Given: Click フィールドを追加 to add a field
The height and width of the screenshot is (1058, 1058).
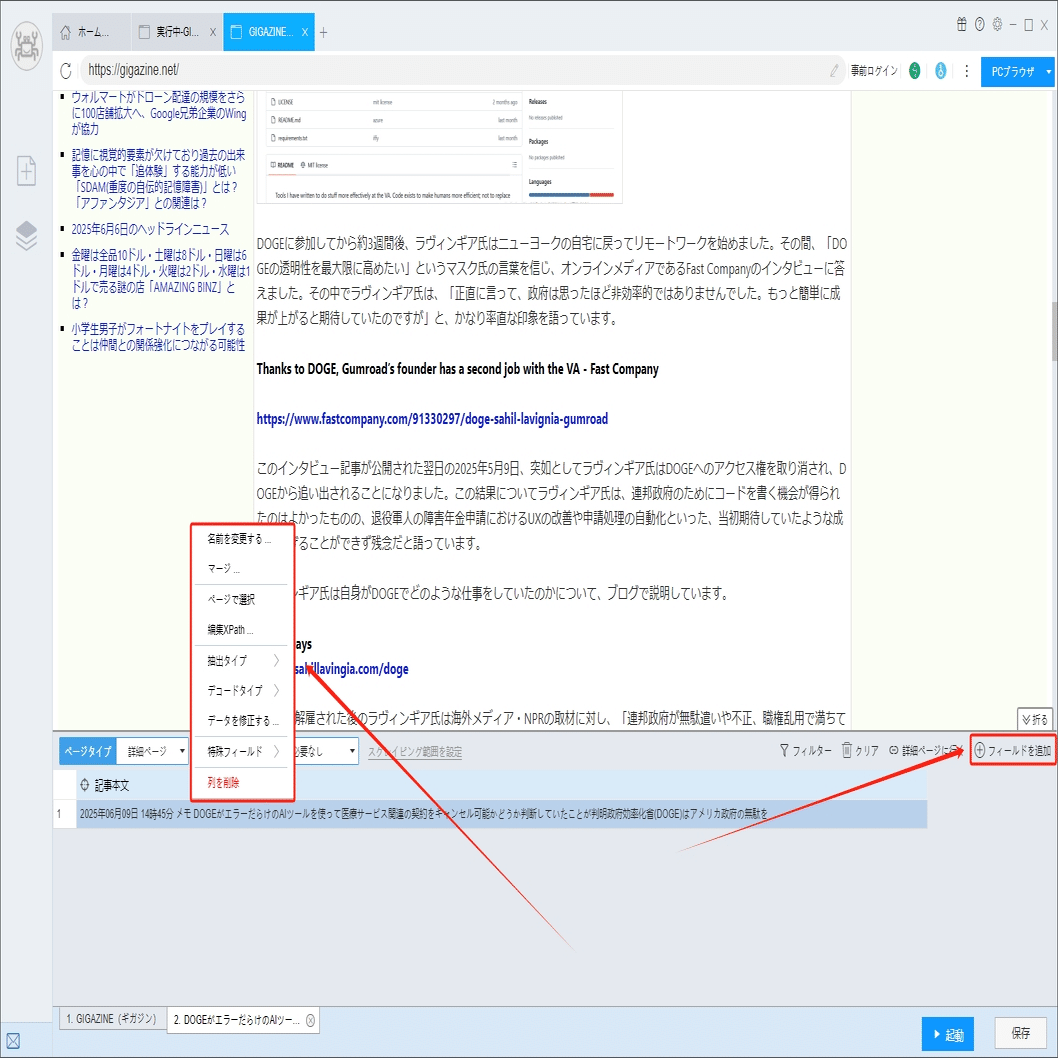Looking at the screenshot, I should (x=1012, y=750).
